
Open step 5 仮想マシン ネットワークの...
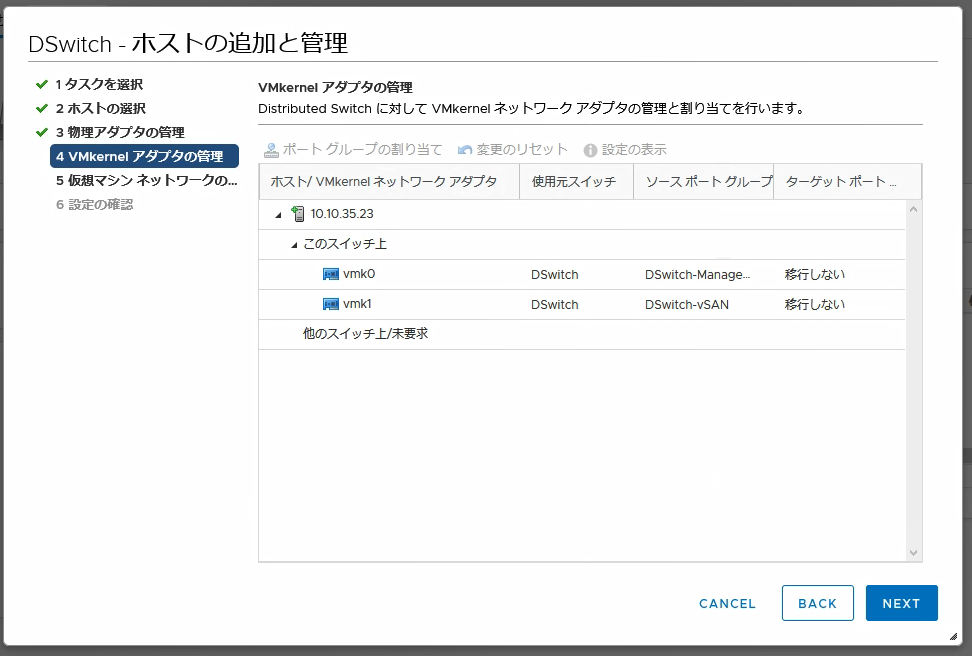click(x=146, y=180)
